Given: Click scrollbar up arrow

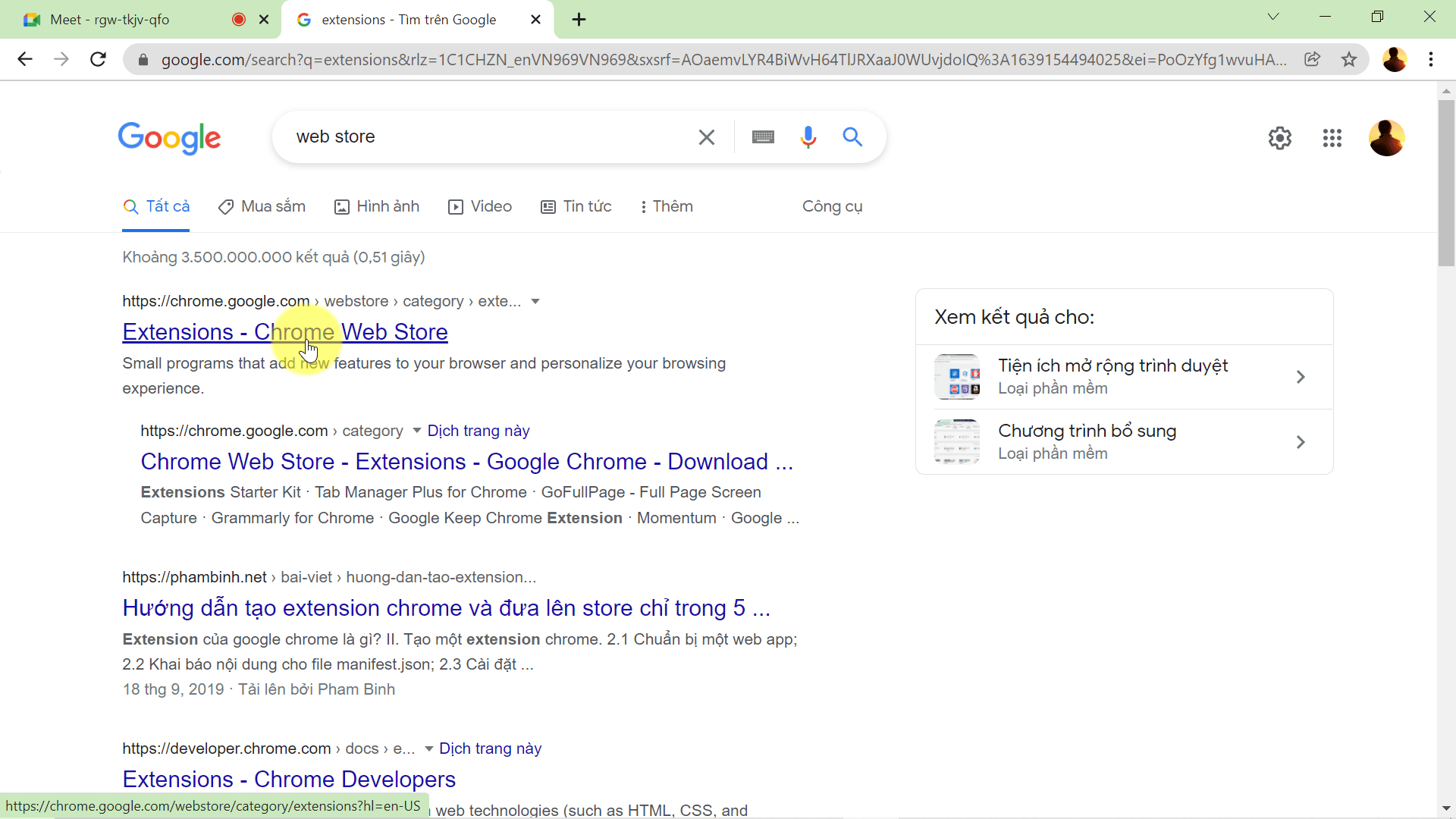Looking at the screenshot, I should (1446, 91).
